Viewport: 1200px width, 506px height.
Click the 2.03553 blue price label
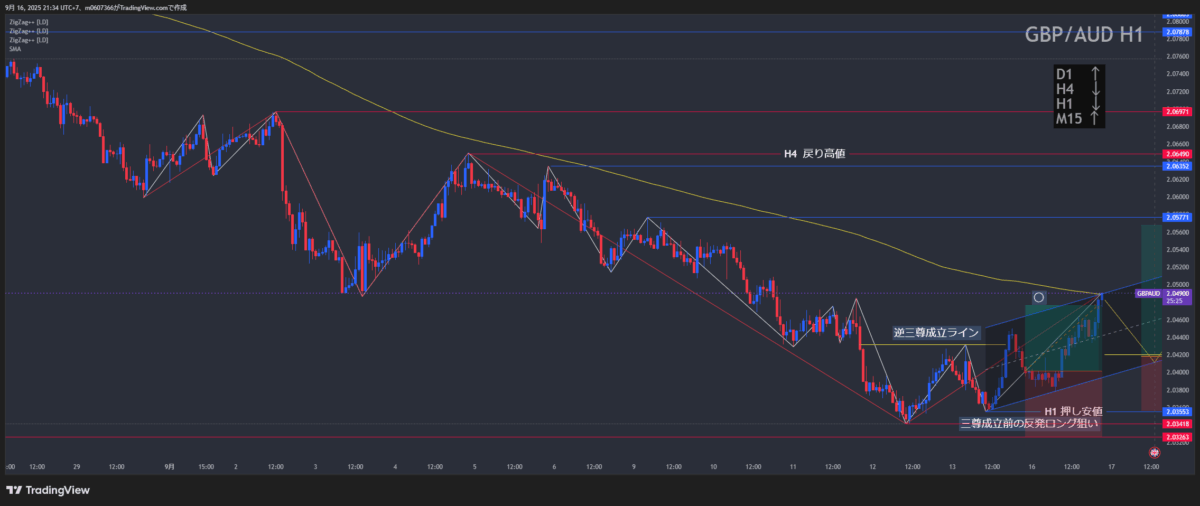(x=1177, y=411)
